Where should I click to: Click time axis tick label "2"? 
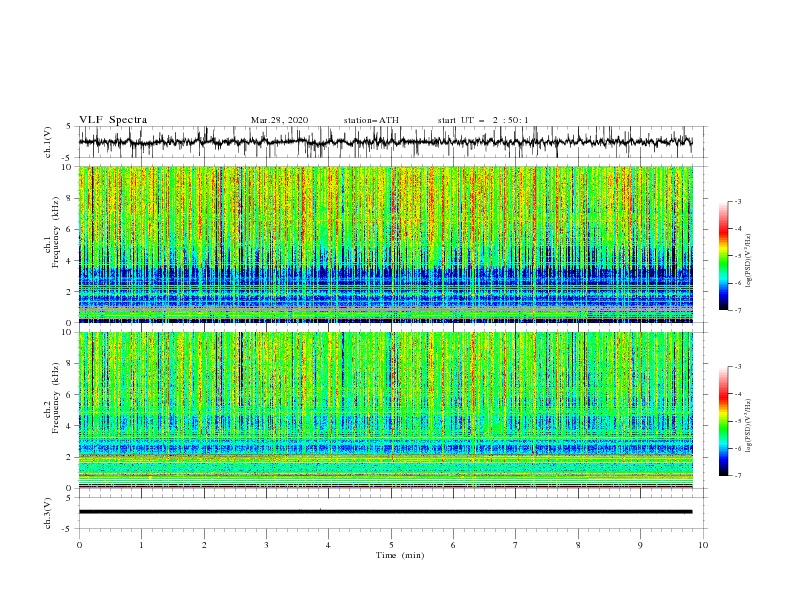204,545
